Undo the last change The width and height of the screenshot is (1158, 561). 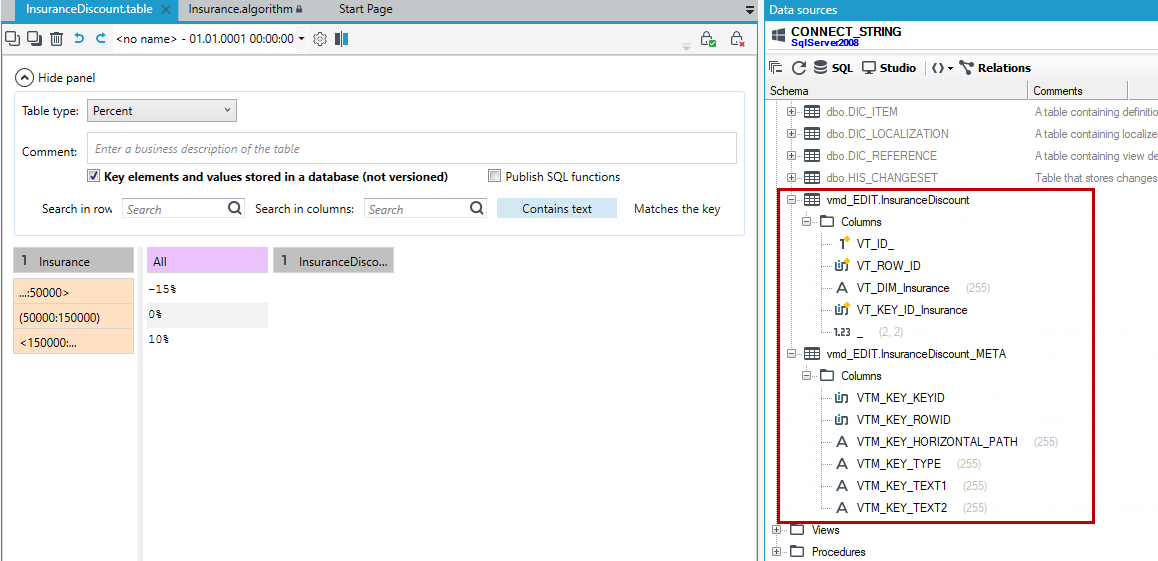(x=79, y=38)
